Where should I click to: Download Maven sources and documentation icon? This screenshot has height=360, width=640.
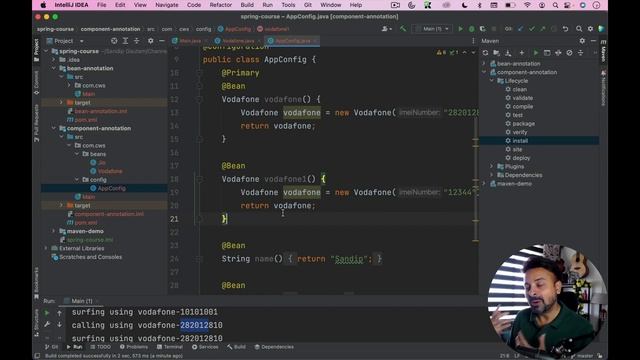(x=508, y=53)
